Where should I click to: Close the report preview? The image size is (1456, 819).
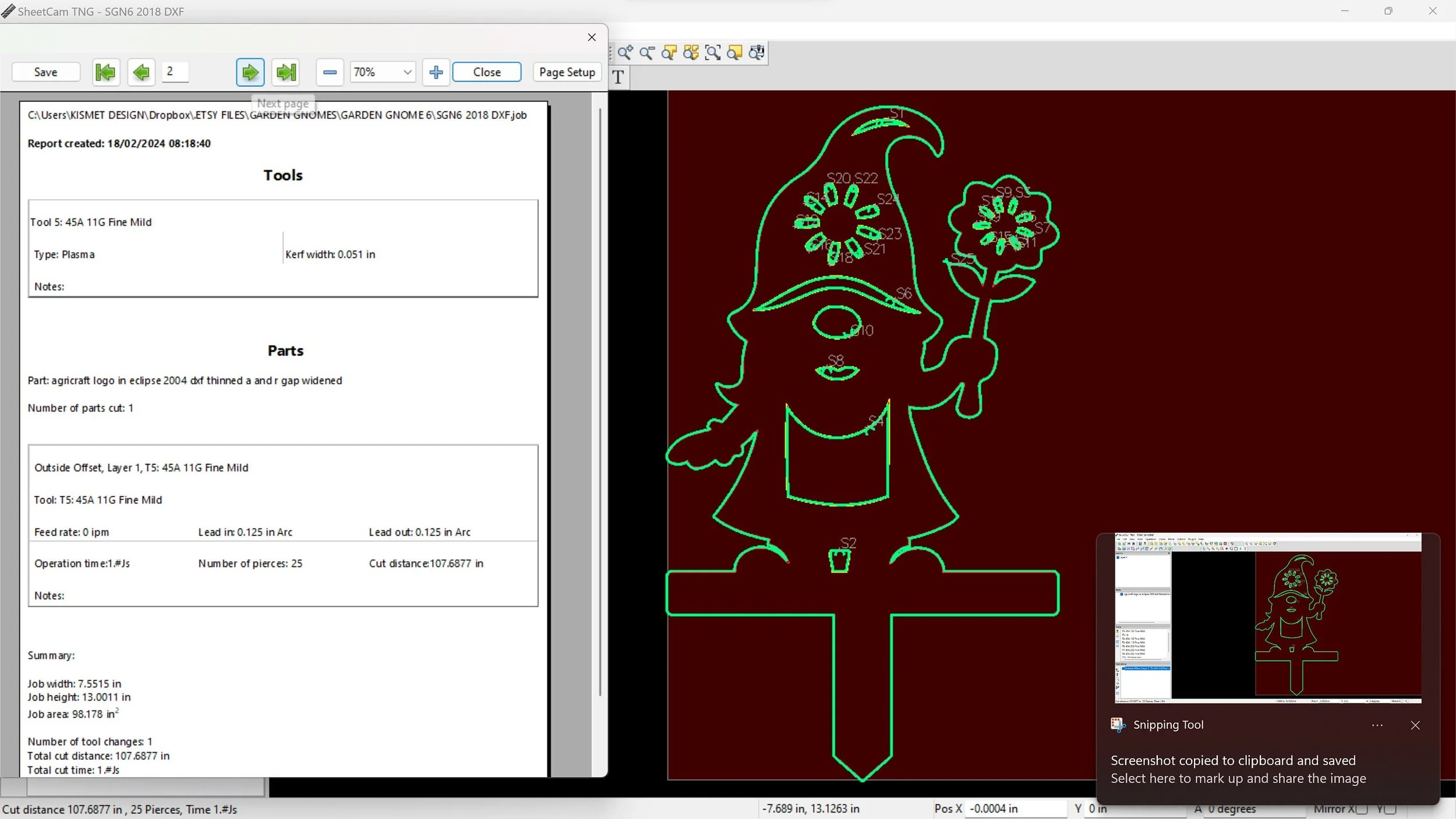pos(486,72)
